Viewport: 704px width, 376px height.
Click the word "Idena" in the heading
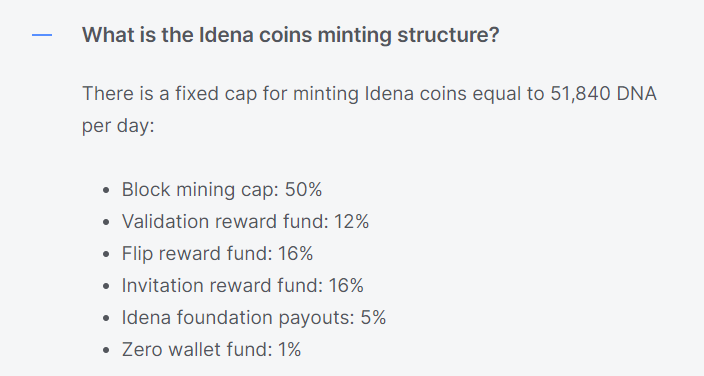click(x=226, y=35)
